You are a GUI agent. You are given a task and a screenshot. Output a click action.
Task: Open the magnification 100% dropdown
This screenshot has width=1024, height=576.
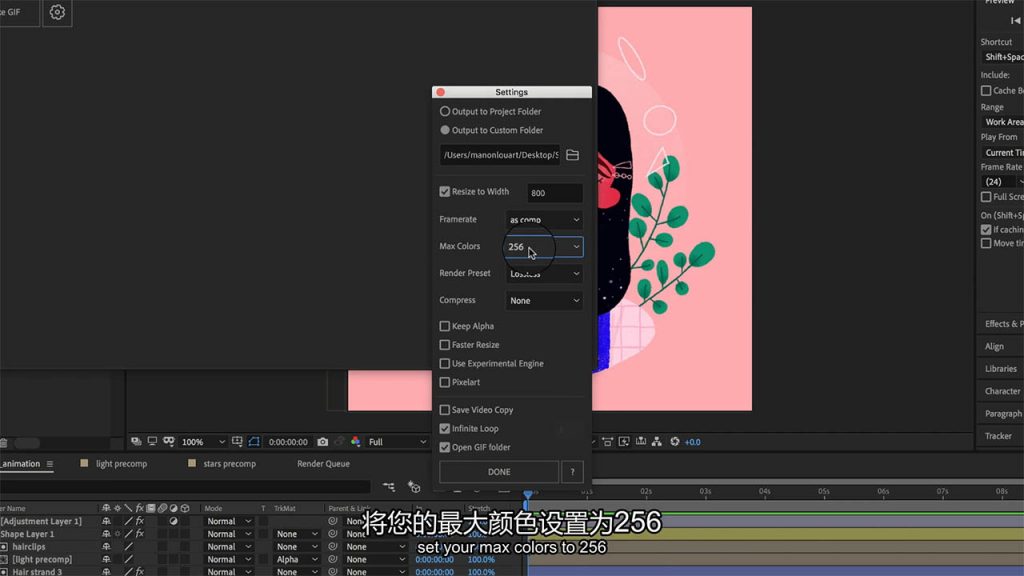tap(203, 442)
